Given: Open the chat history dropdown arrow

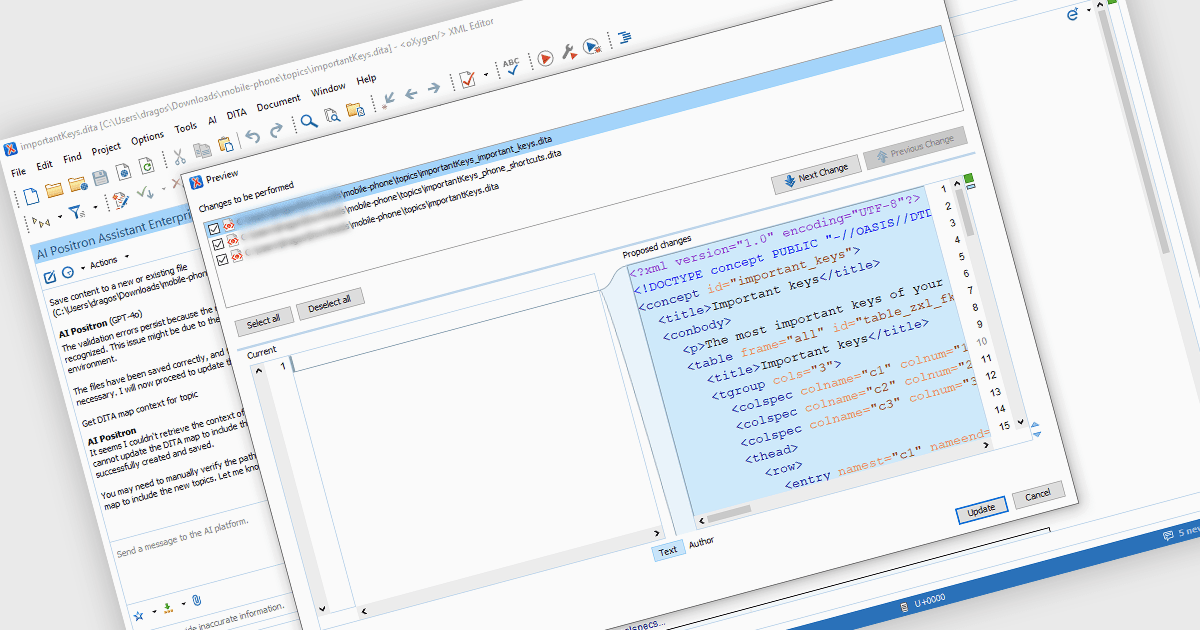Looking at the screenshot, I should point(83,268).
